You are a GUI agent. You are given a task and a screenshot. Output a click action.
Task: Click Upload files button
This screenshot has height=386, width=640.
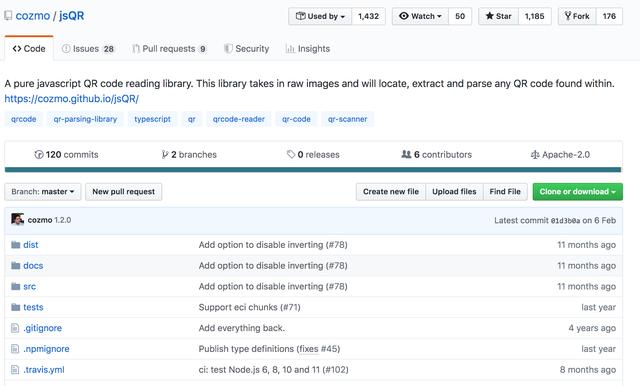pyautogui.click(x=454, y=192)
